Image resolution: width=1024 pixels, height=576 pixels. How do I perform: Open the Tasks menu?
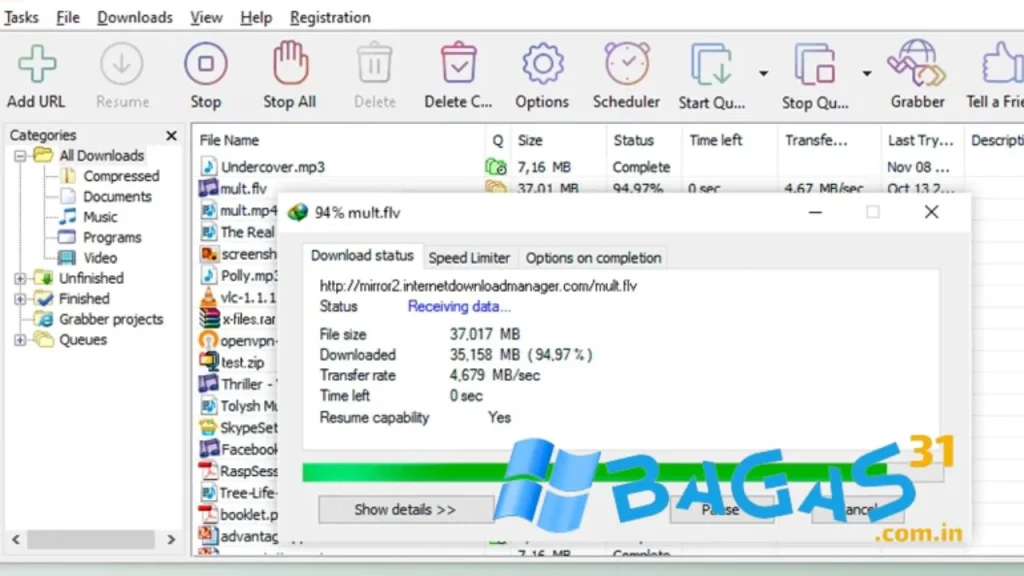22,17
